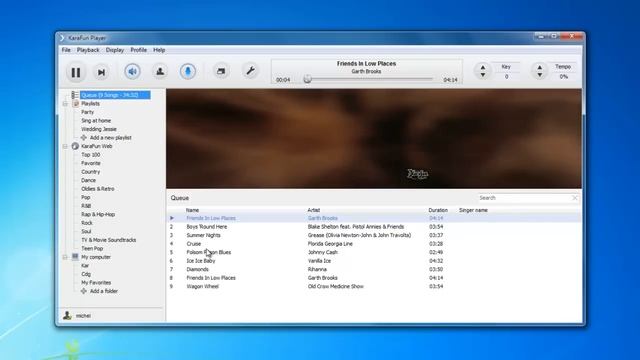This screenshot has width=640, height=360.
Task: Raise the key with the up arrow
Action: [483, 67]
